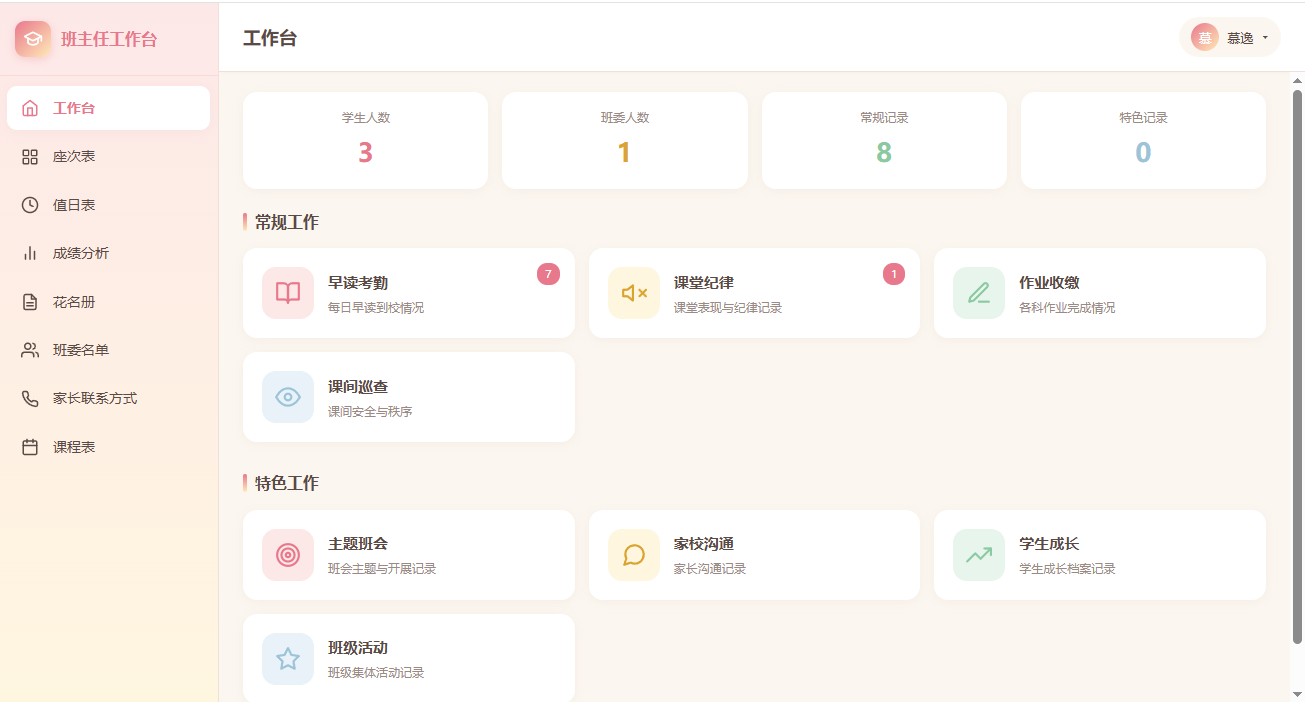Click the 家长联系方式 phone icon
1305x702 pixels.
pyautogui.click(x=30, y=399)
